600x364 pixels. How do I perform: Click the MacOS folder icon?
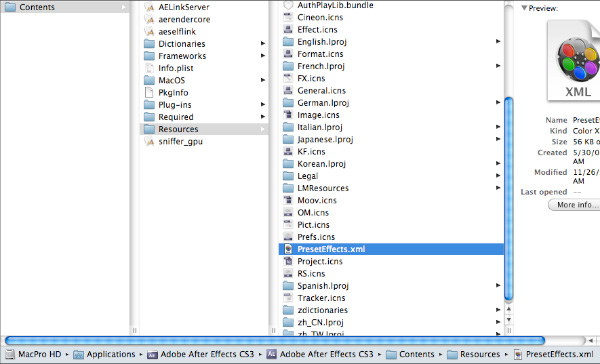149,80
